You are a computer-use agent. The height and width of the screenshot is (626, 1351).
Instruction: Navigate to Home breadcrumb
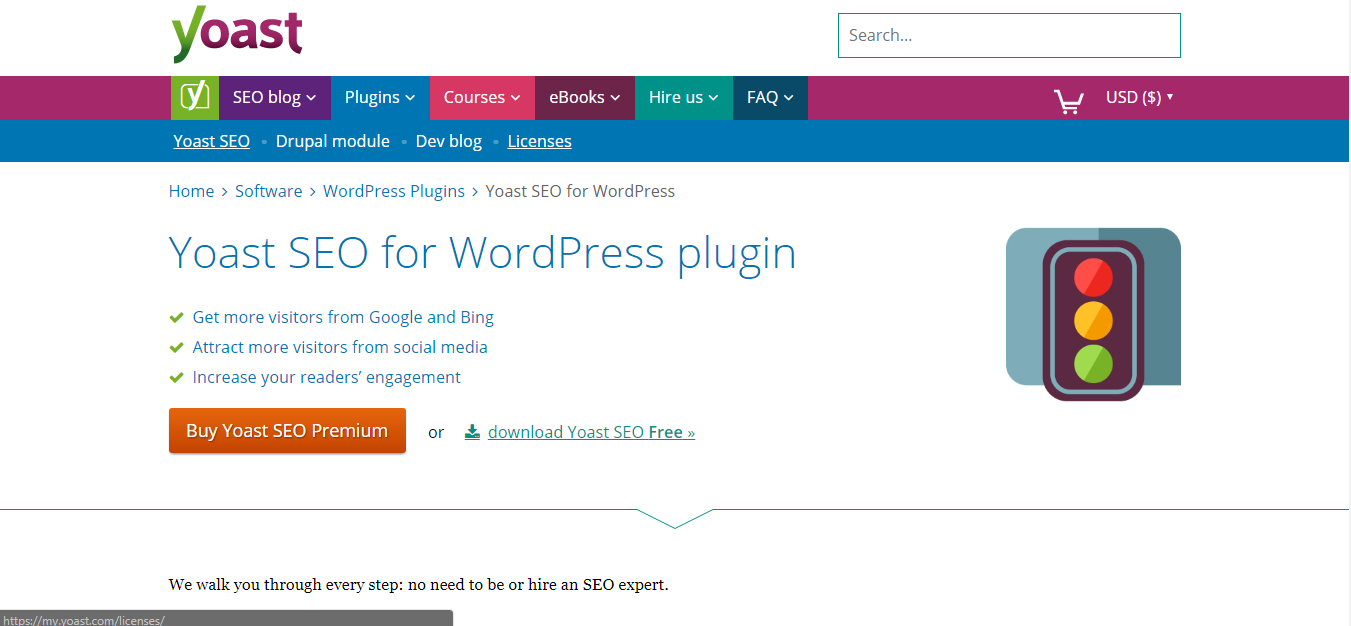click(191, 191)
